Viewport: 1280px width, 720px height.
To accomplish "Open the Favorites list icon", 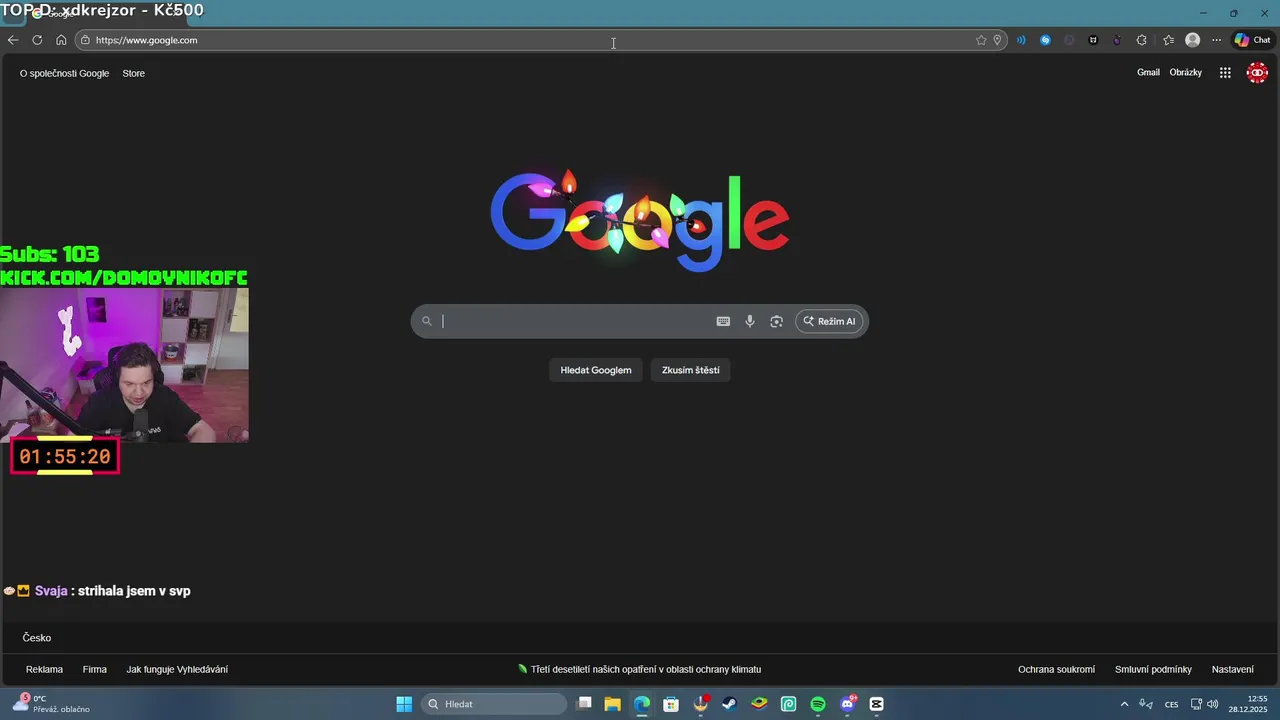I will coord(1168,40).
